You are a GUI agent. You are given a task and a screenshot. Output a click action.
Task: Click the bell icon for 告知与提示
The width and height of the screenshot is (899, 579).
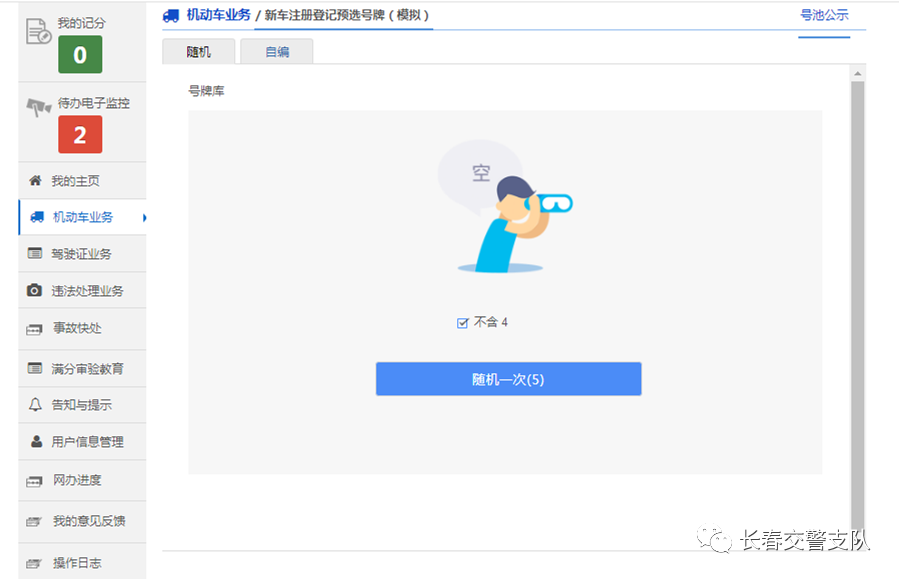click(x=36, y=404)
